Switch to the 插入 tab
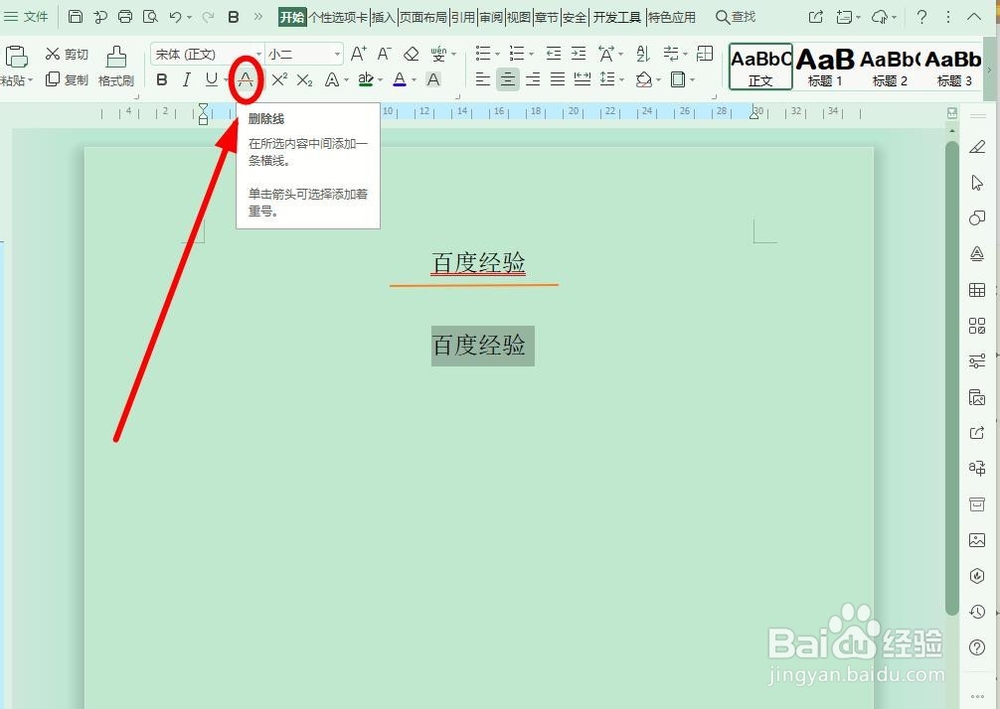 (x=383, y=17)
